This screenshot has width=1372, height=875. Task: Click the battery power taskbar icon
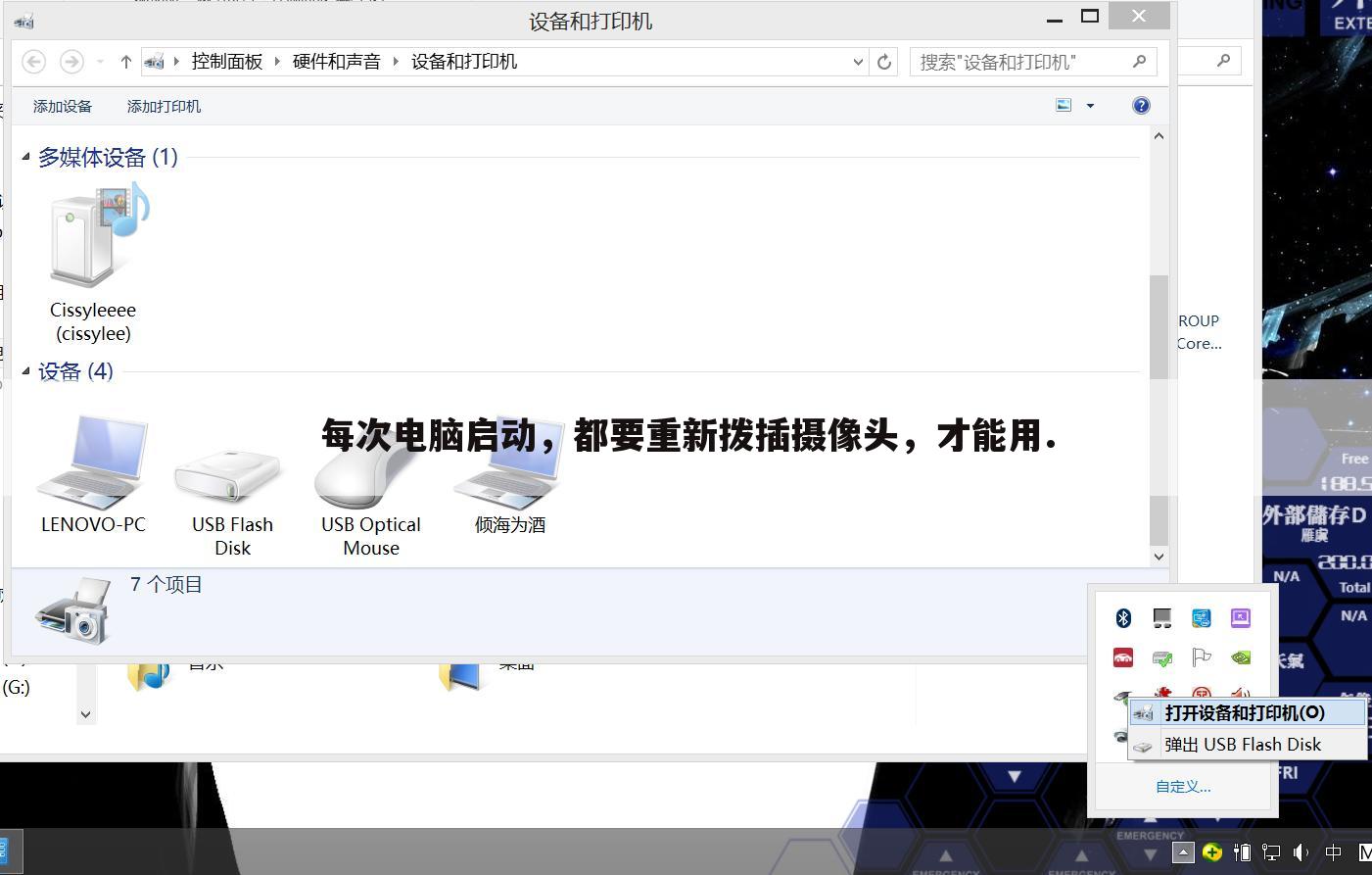1242,852
